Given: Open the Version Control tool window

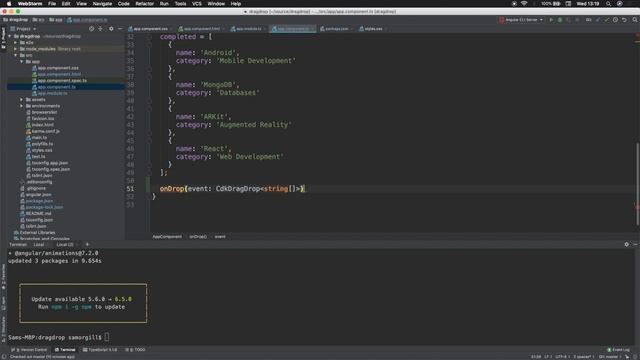Looking at the screenshot, I should tap(29, 350).
